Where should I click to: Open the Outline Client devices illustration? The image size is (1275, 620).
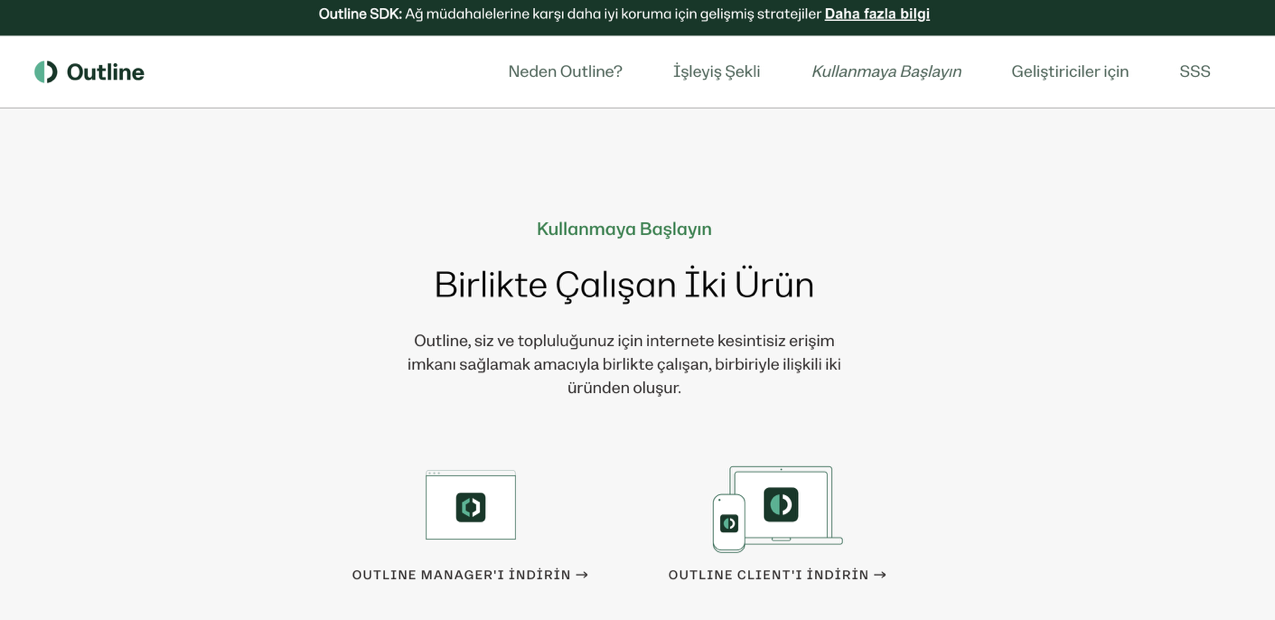[x=777, y=509]
